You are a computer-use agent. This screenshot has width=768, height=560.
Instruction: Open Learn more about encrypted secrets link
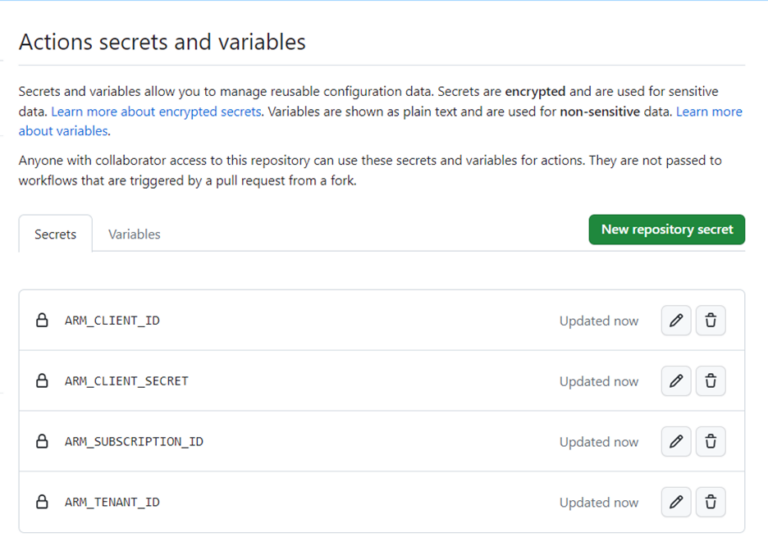pyautogui.click(x=156, y=112)
